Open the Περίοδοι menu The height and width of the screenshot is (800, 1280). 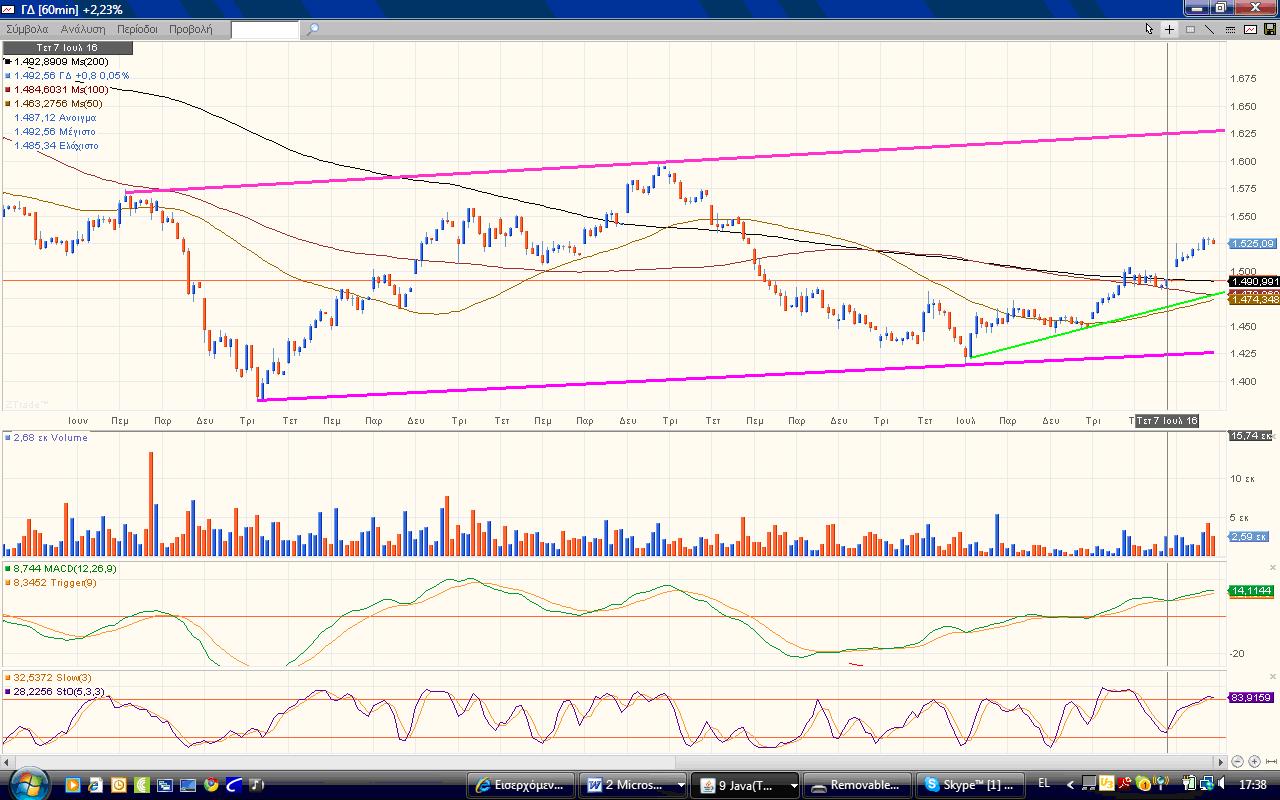click(137, 29)
